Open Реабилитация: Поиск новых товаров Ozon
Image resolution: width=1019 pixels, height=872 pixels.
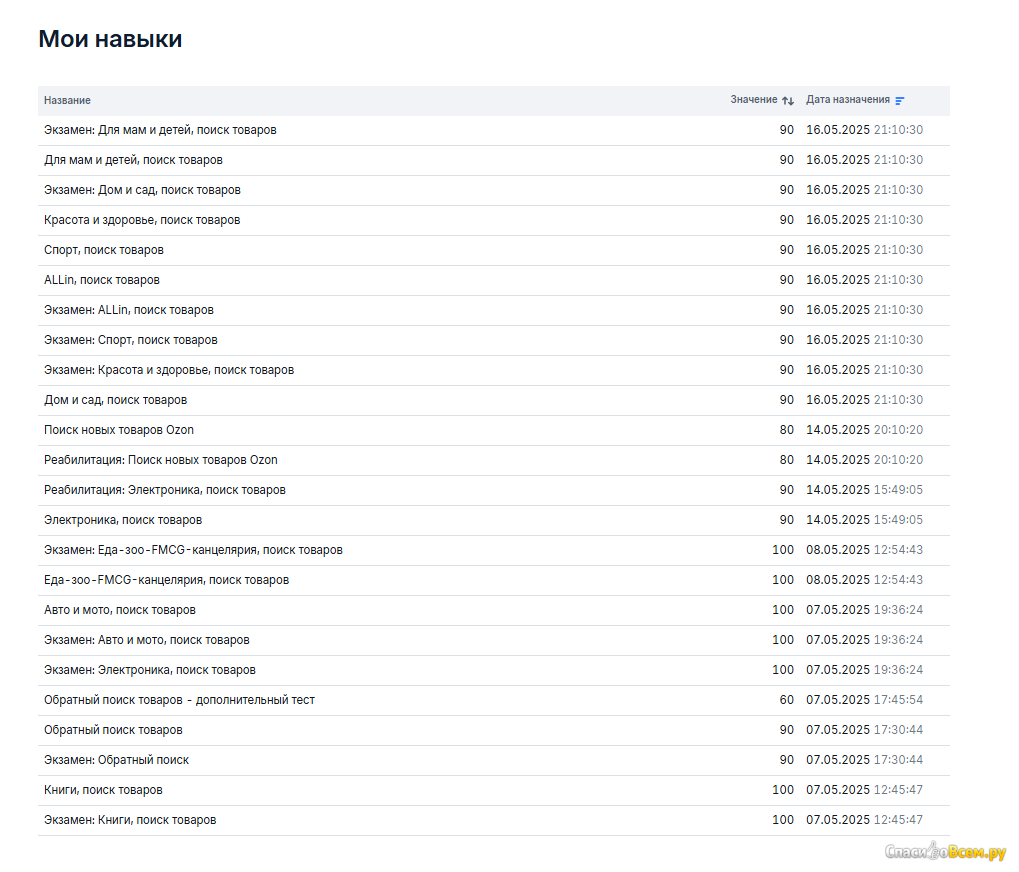(161, 460)
